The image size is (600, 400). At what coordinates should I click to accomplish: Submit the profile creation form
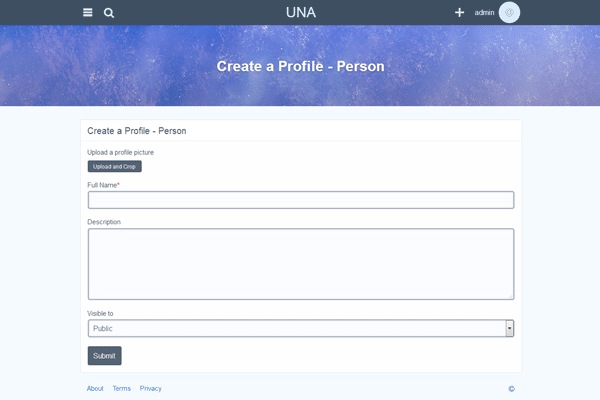click(104, 356)
